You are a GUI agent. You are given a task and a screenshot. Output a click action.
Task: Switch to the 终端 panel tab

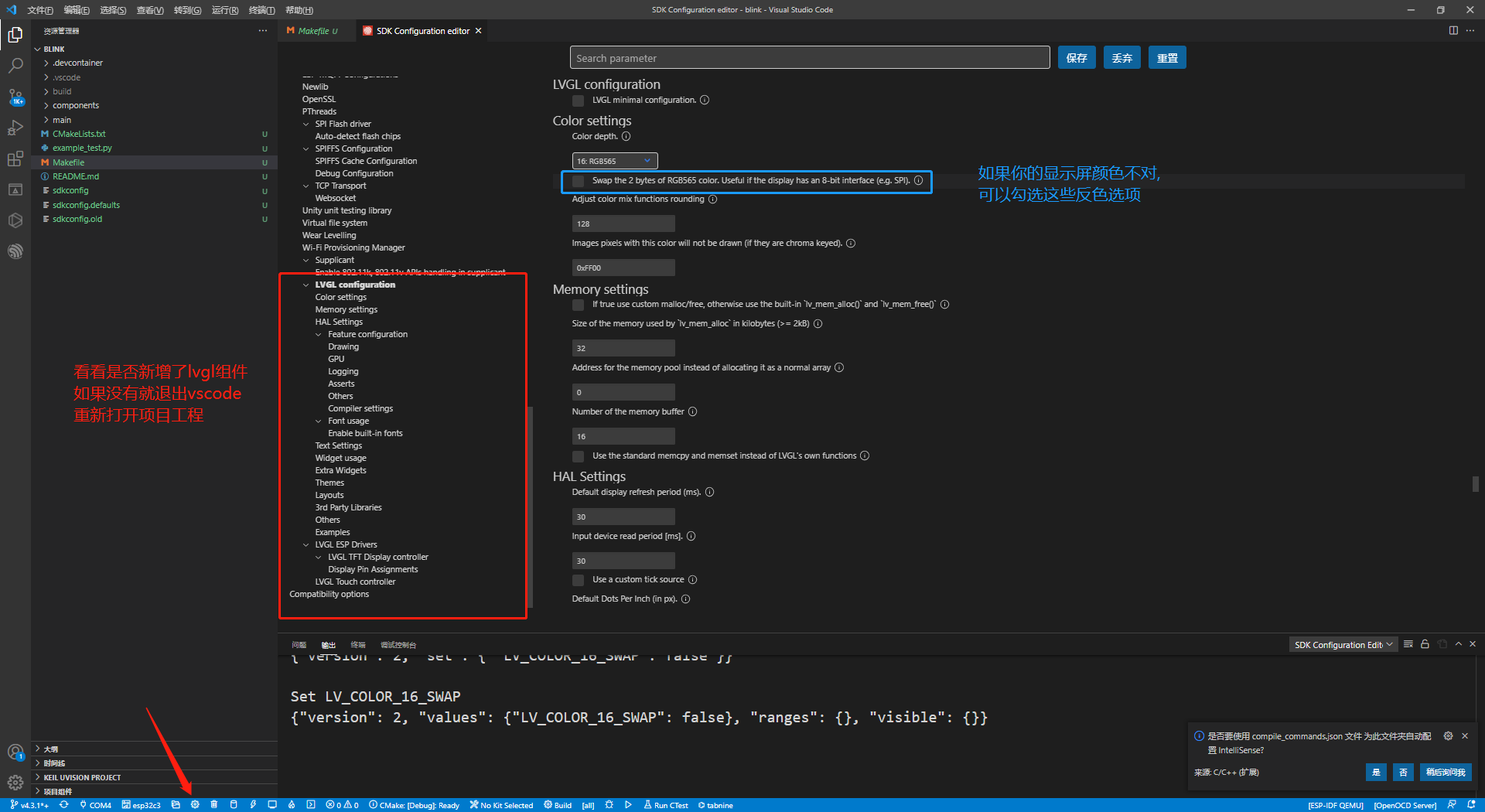358,645
